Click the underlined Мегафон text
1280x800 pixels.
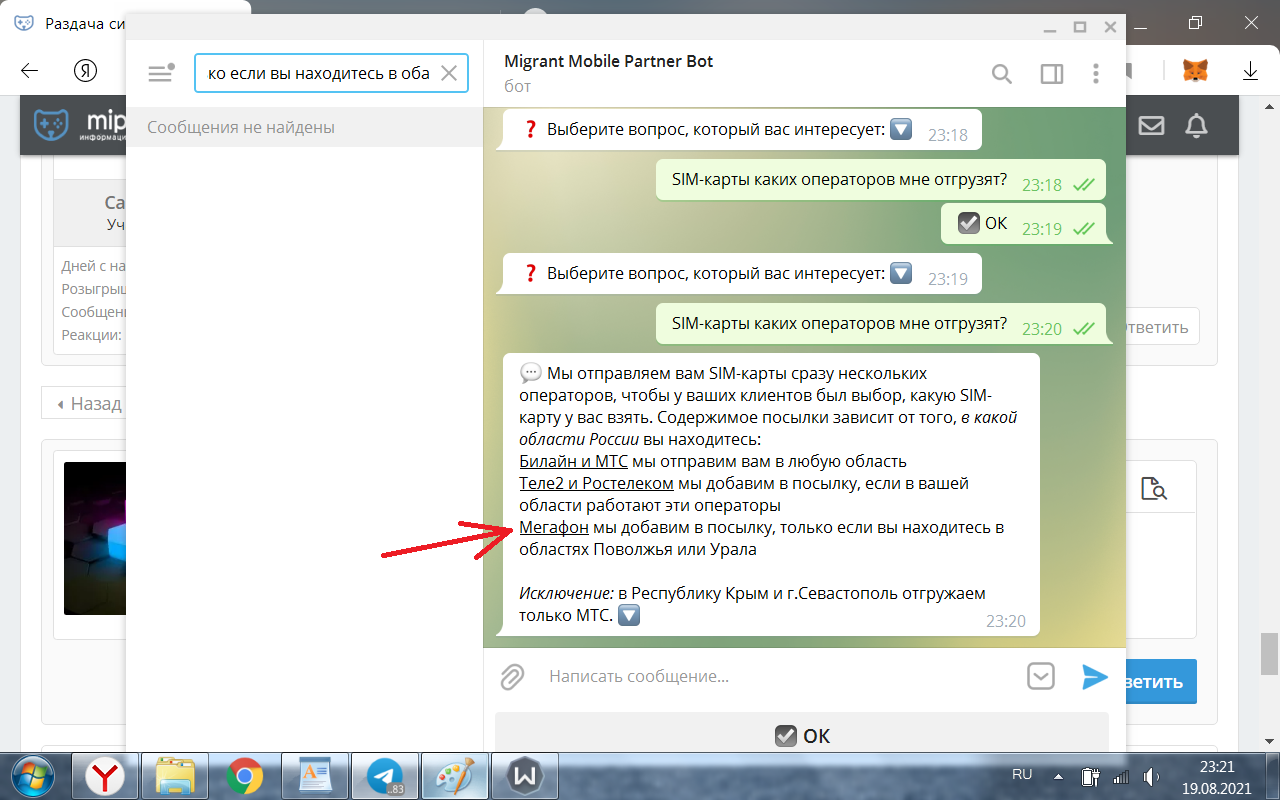[x=554, y=527]
